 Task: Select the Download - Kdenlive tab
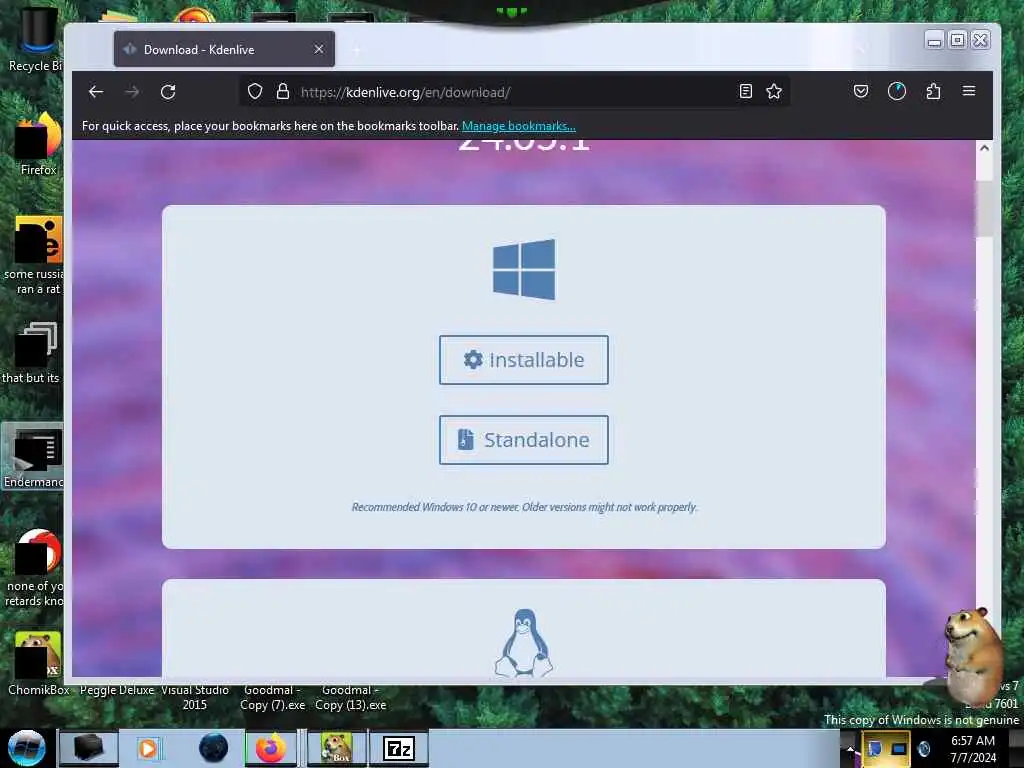[x=224, y=49]
